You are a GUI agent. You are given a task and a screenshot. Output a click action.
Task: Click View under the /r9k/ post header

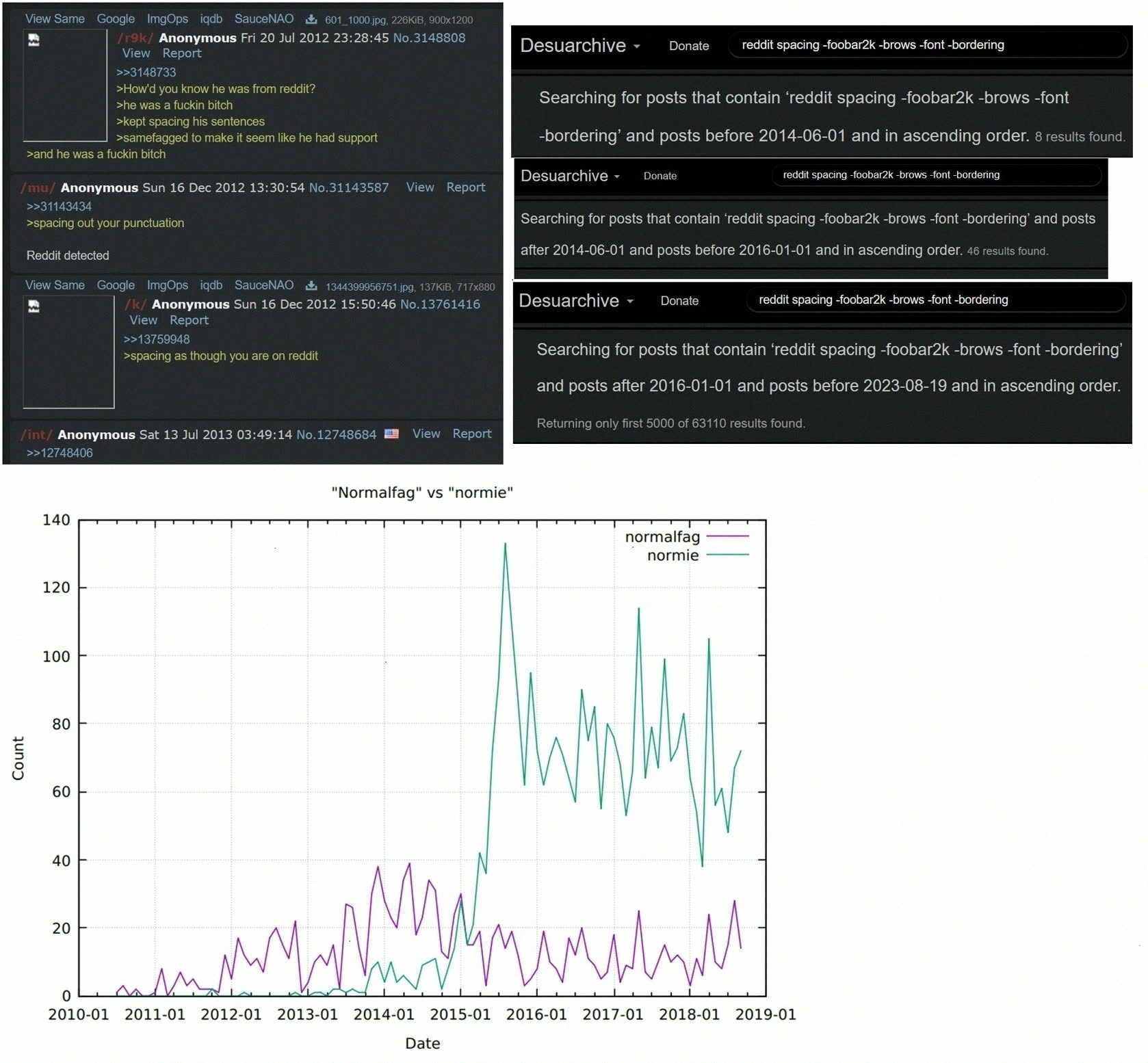click(136, 53)
